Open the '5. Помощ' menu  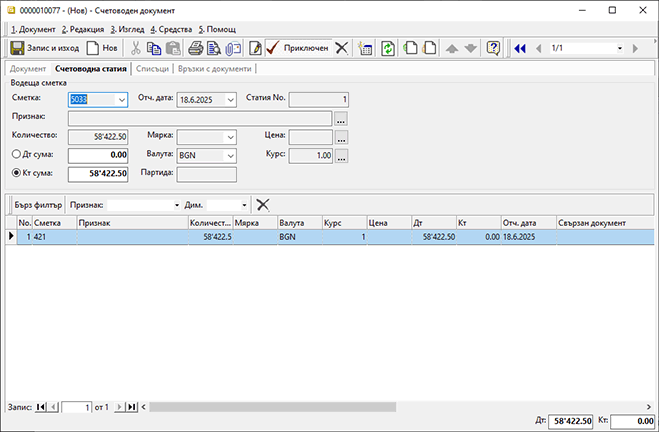217,29
